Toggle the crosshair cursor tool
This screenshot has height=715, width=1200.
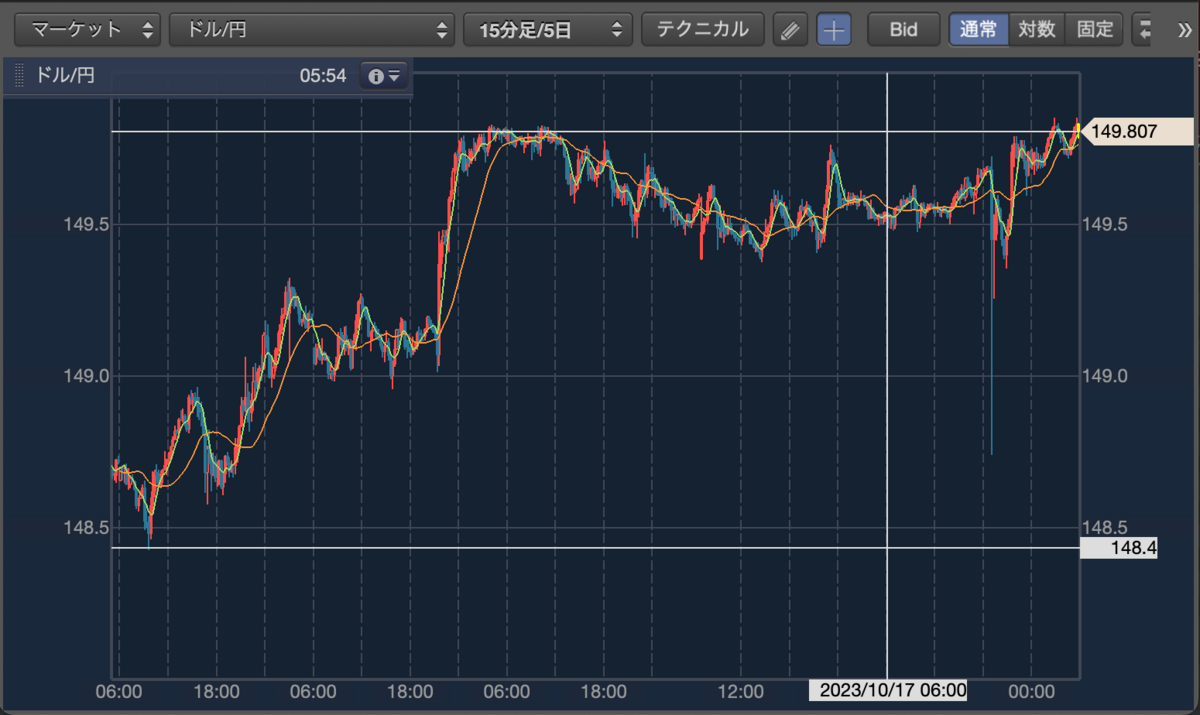pyautogui.click(x=834, y=30)
